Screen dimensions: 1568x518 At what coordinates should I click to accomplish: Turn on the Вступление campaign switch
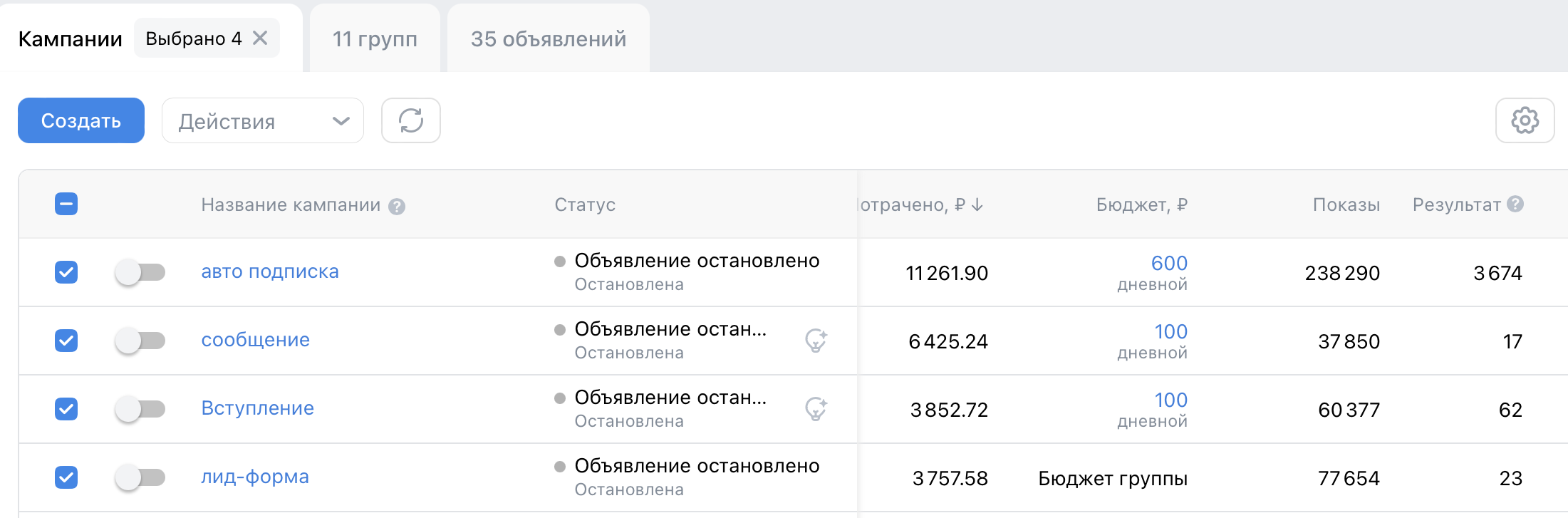pyautogui.click(x=140, y=409)
